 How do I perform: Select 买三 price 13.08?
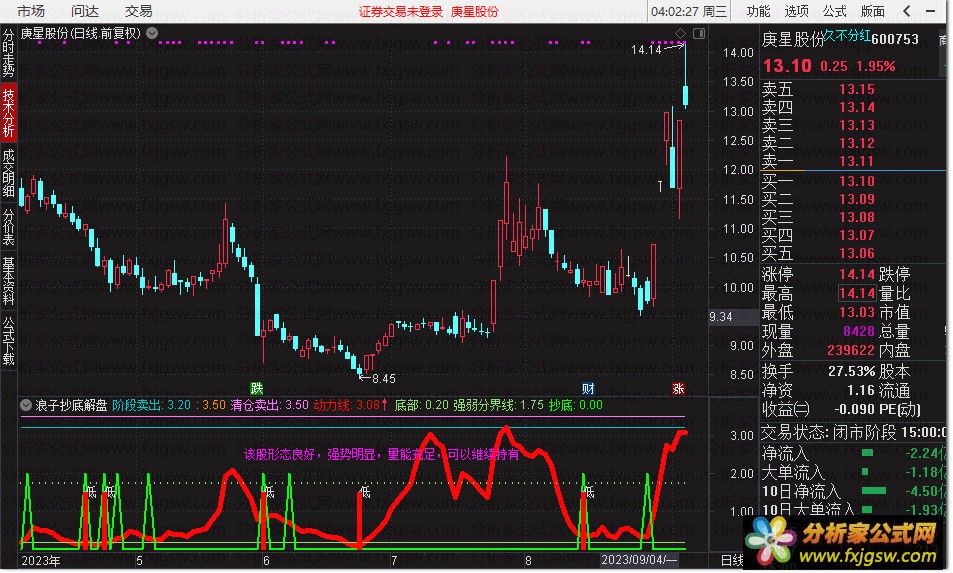856,217
